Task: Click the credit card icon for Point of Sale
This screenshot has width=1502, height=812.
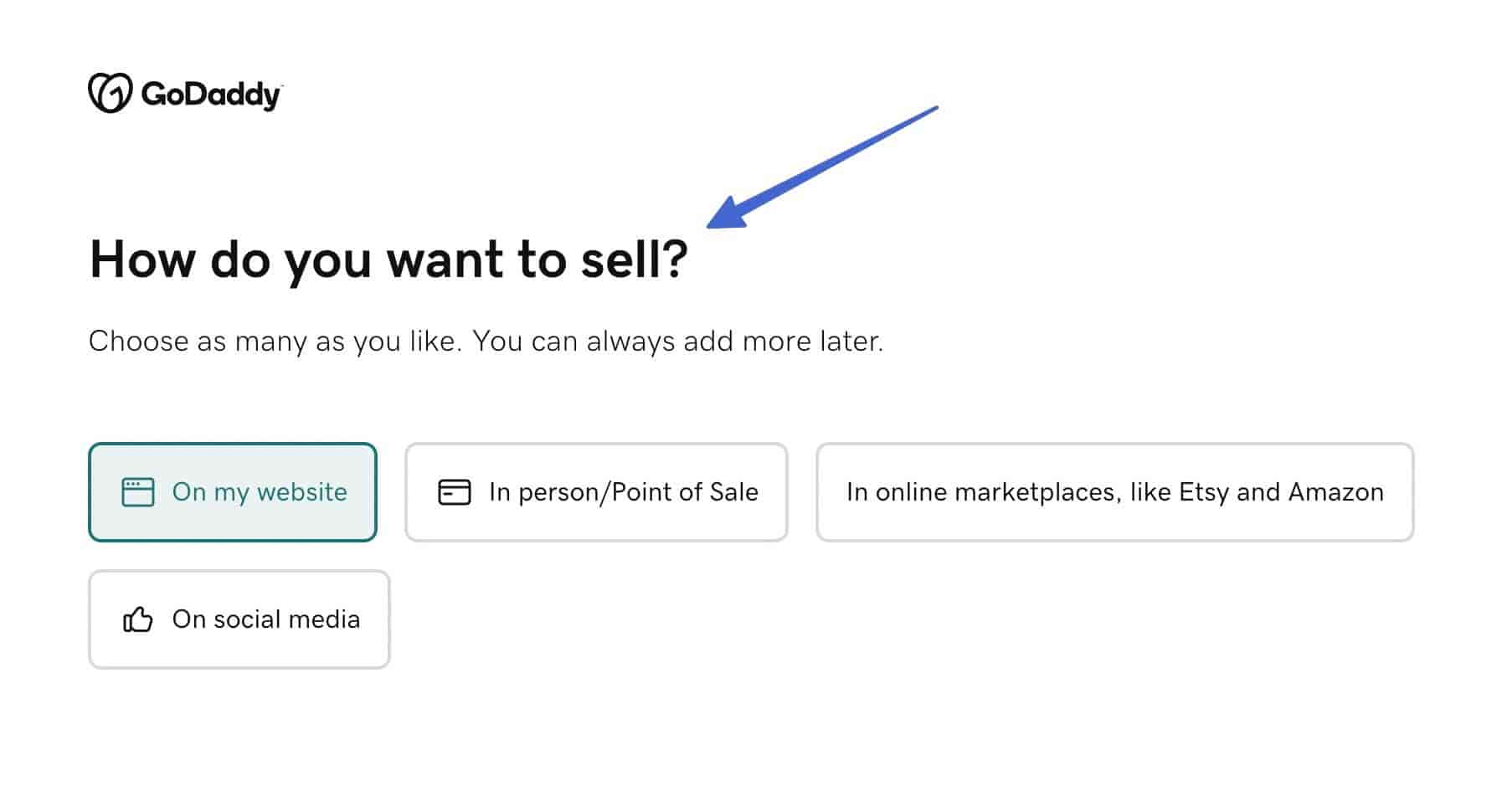Action: (455, 492)
